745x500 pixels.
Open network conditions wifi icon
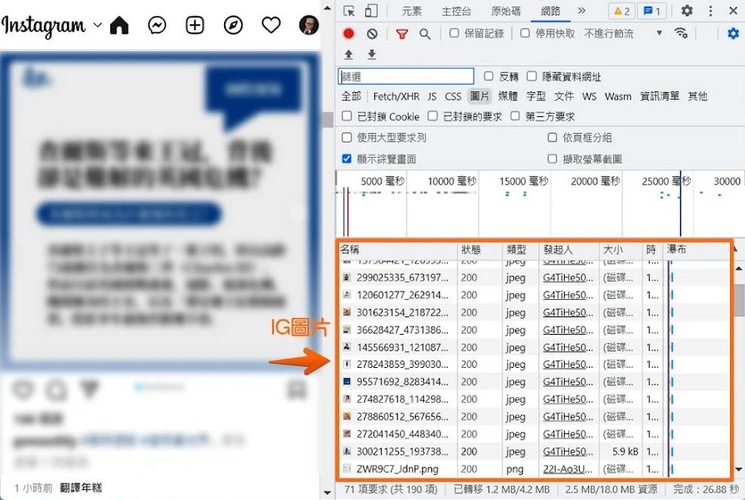[681, 33]
